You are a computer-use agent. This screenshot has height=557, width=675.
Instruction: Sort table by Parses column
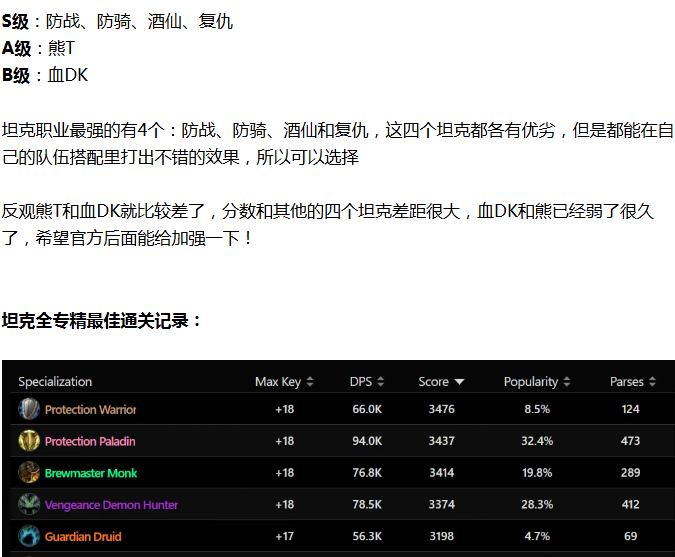pyautogui.click(x=633, y=382)
